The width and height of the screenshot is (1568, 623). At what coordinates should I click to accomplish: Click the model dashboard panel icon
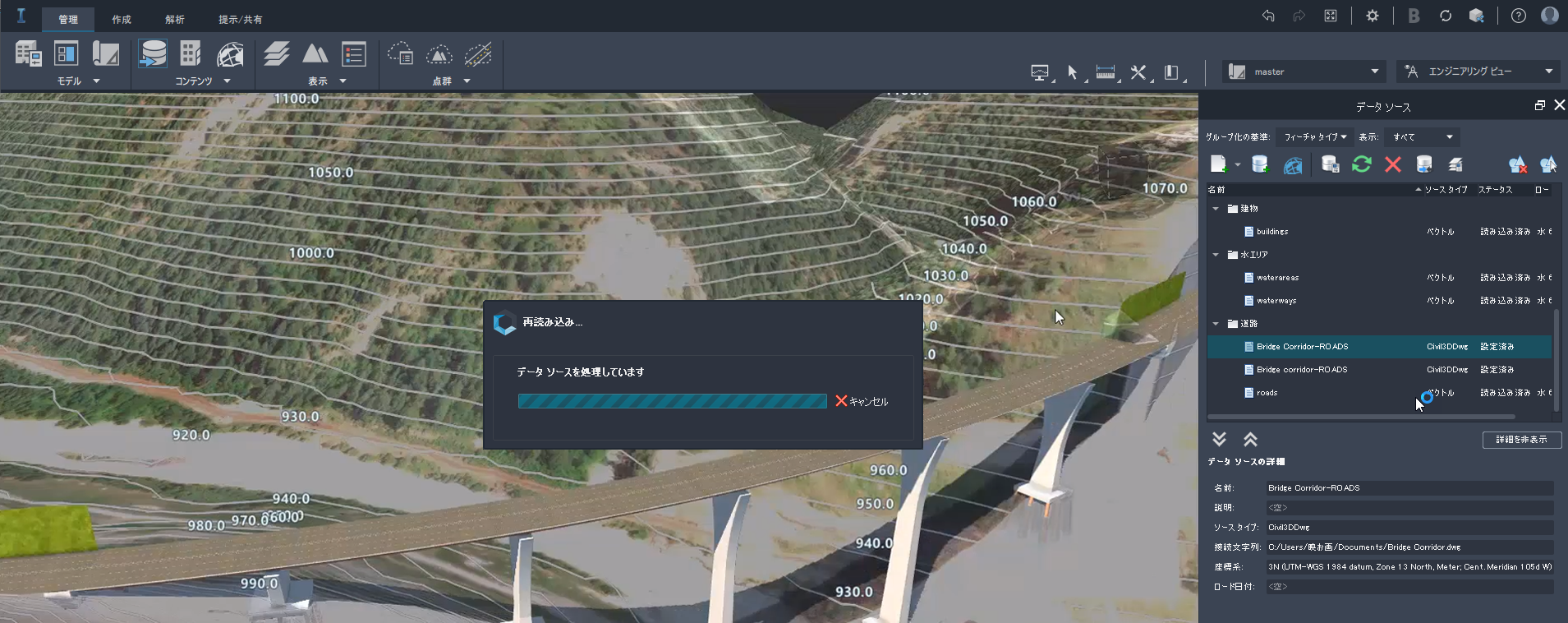coord(66,54)
